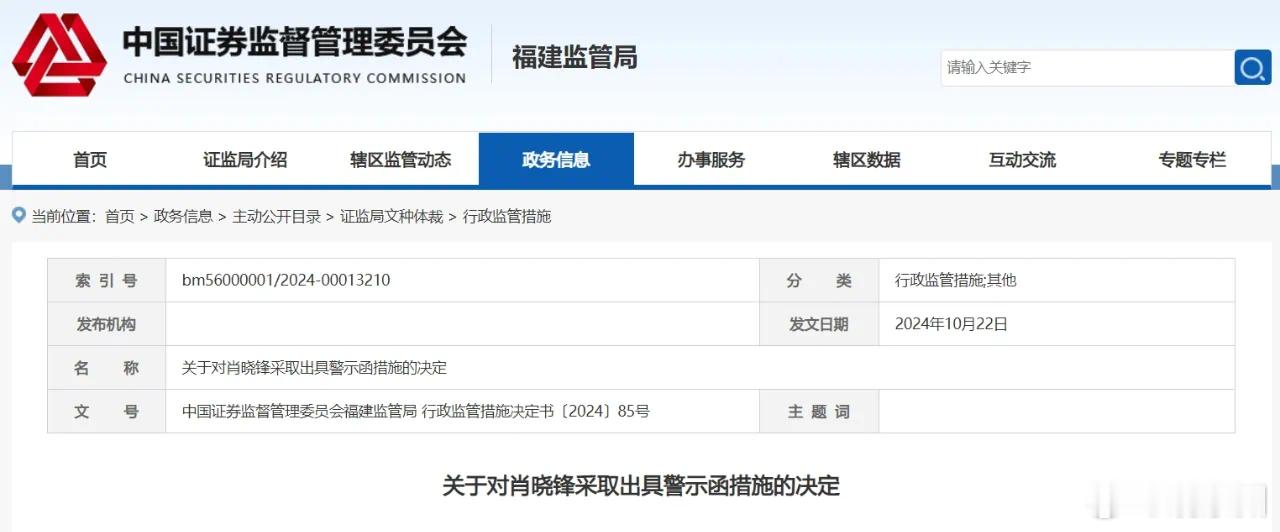Open the 辖区监管动态 navigation tab
1280x532 pixels.
click(x=401, y=160)
